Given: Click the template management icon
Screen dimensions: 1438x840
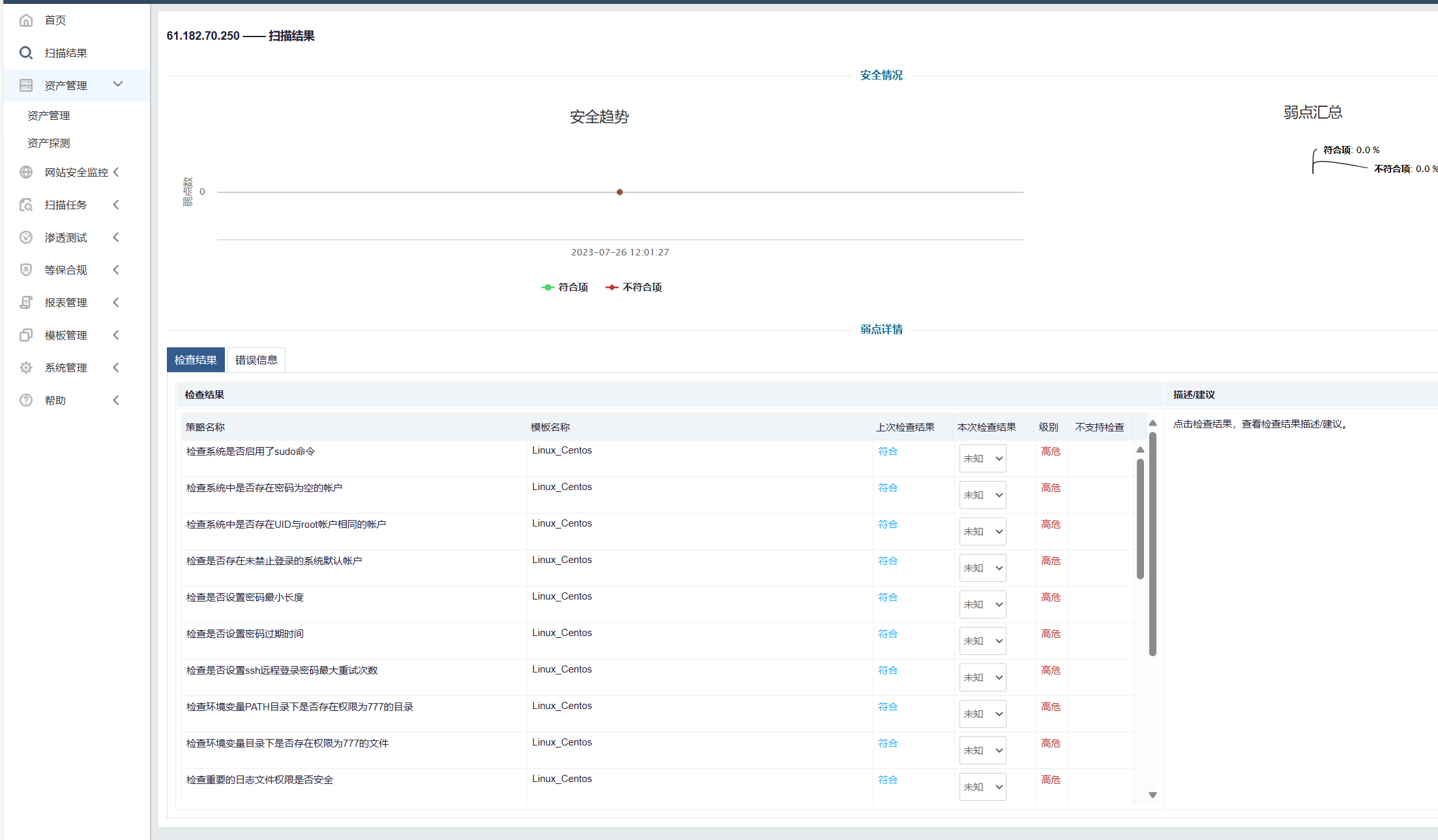Looking at the screenshot, I should [26, 335].
